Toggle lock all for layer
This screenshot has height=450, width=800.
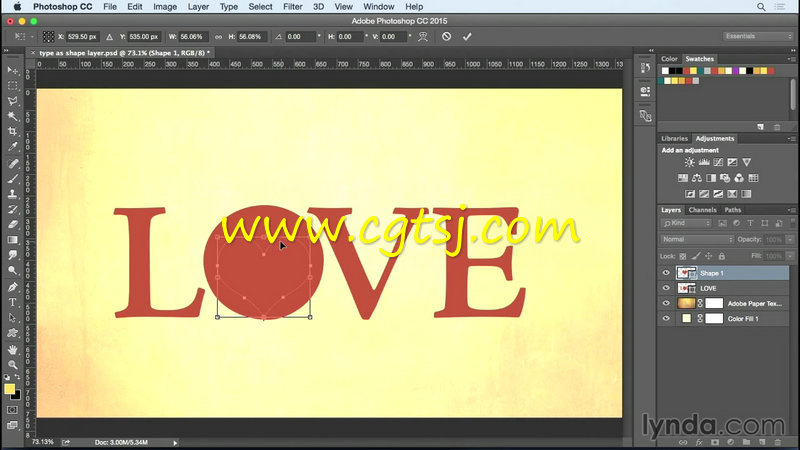(x=721, y=256)
